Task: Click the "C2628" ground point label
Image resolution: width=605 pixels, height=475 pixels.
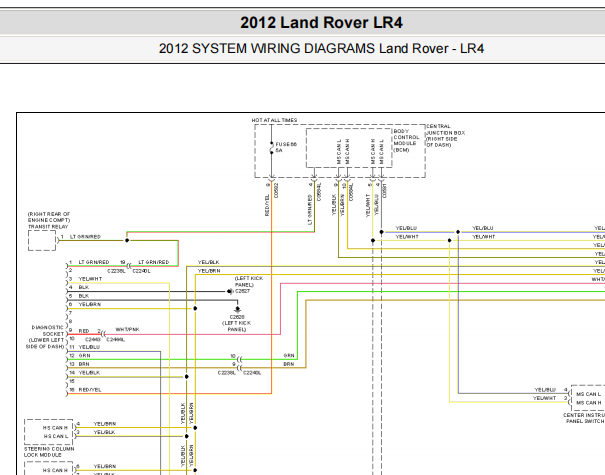Action: [x=237, y=316]
